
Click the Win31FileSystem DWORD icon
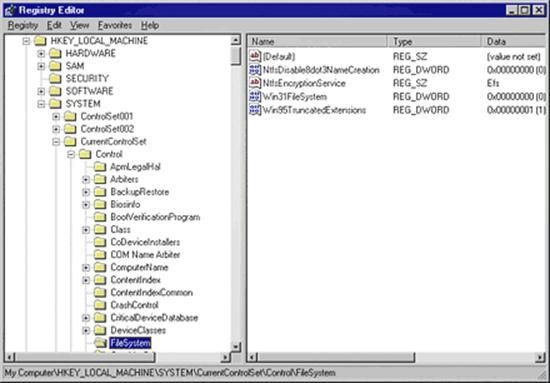255,96
